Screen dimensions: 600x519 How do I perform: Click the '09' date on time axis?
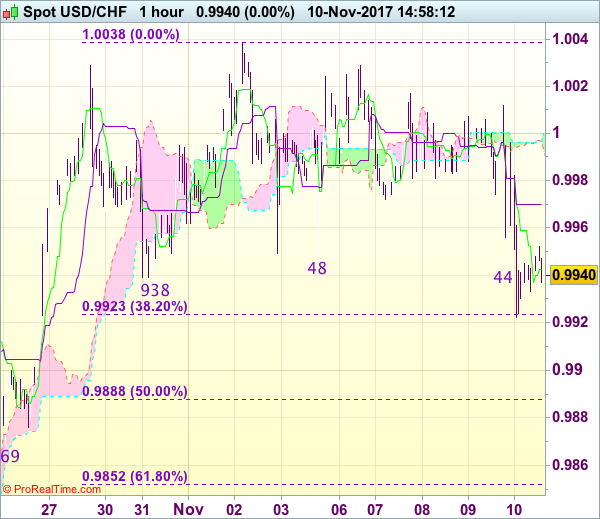coord(468,510)
